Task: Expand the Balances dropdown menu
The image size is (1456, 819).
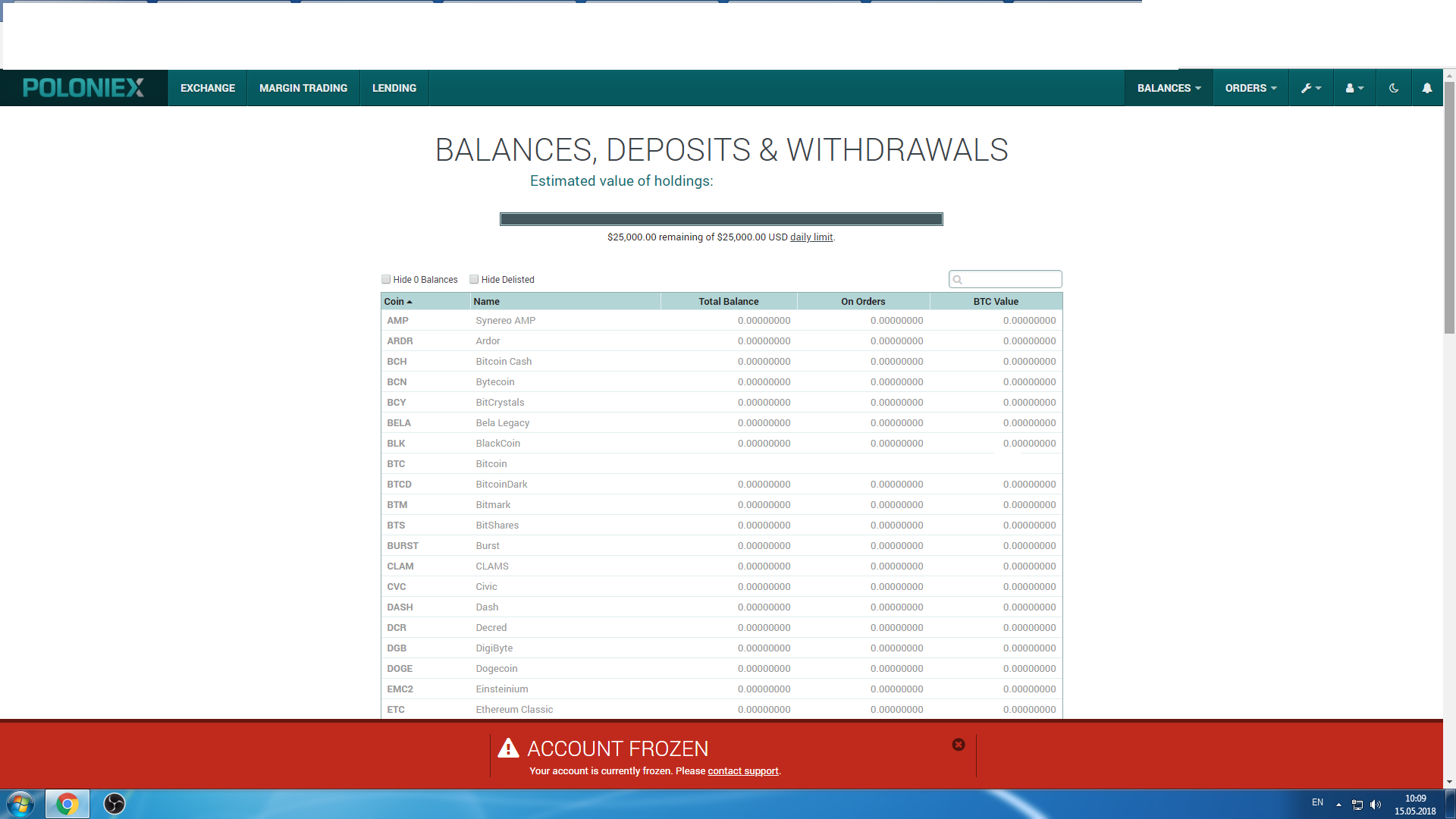Action: [x=1168, y=88]
